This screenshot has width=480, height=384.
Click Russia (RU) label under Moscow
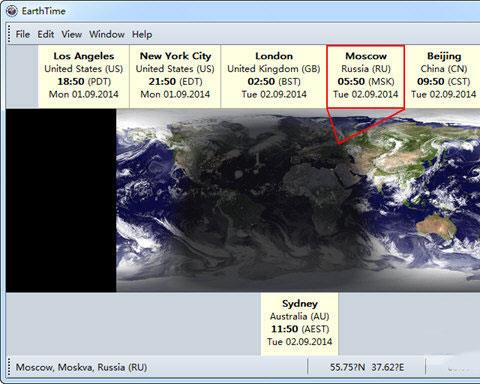point(366,69)
